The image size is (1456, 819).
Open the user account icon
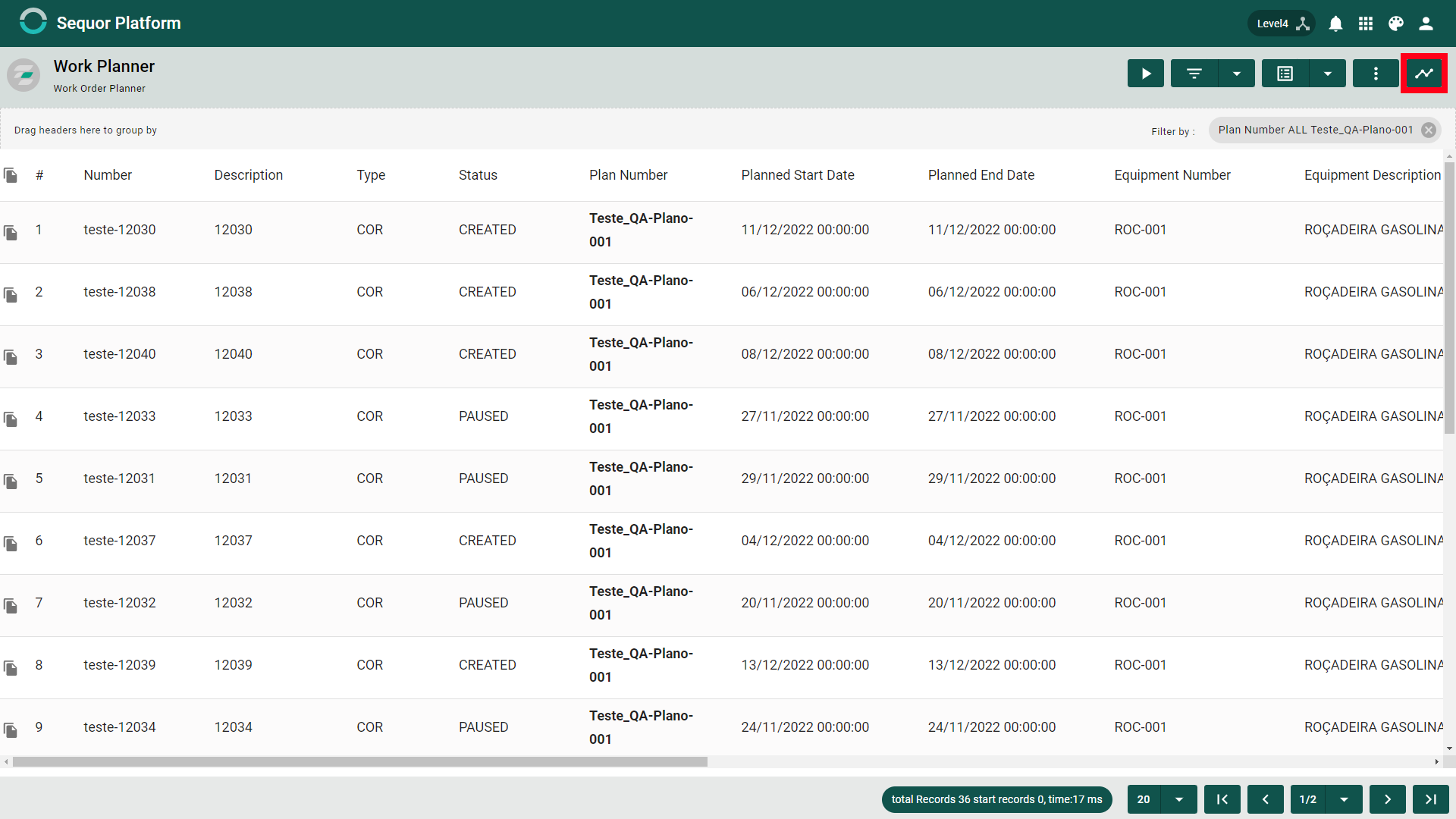[1426, 24]
